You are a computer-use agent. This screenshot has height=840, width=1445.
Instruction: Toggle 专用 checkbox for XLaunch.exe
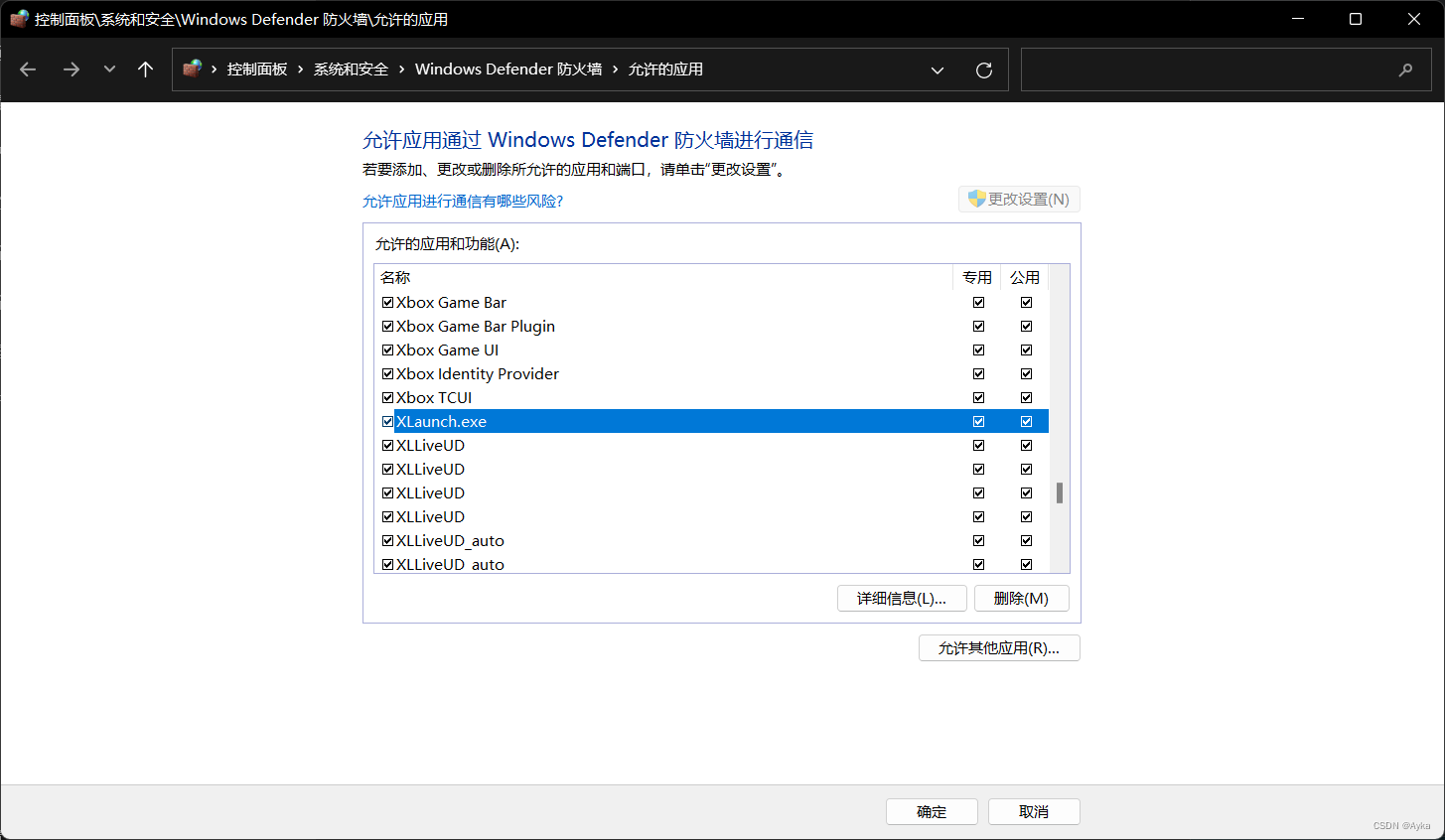978,421
